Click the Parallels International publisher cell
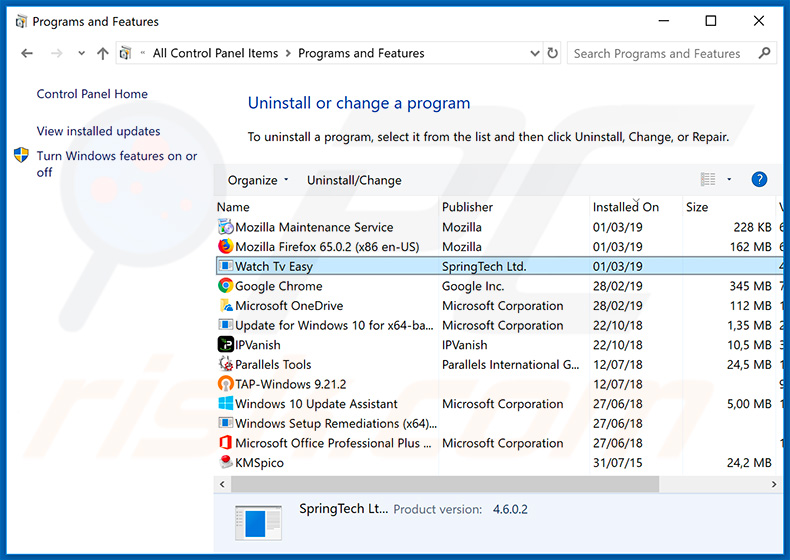The width and height of the screenshot is (790, 560). (x=510, y=364)
